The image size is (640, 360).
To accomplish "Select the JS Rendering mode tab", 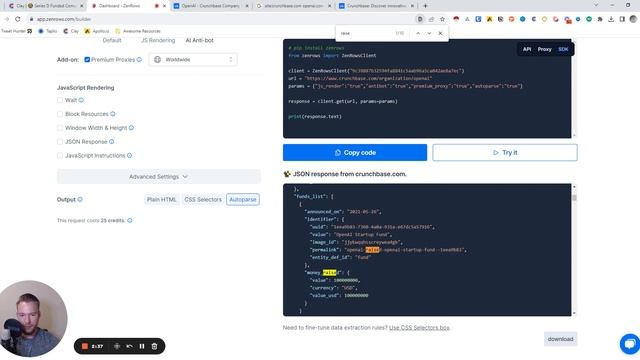I will 158,40.
